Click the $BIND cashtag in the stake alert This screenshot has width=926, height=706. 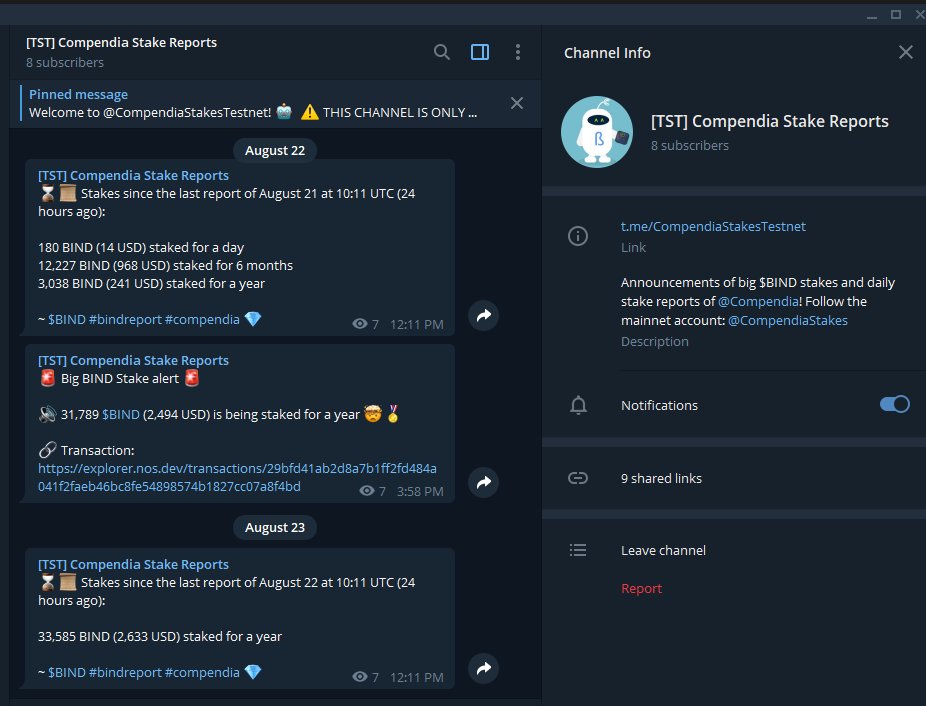point(120,415)
